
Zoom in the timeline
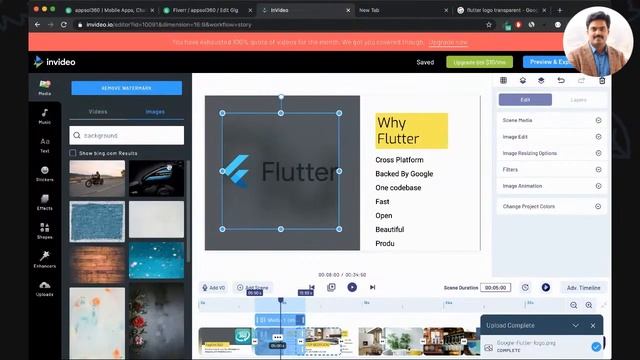[589, 305]
